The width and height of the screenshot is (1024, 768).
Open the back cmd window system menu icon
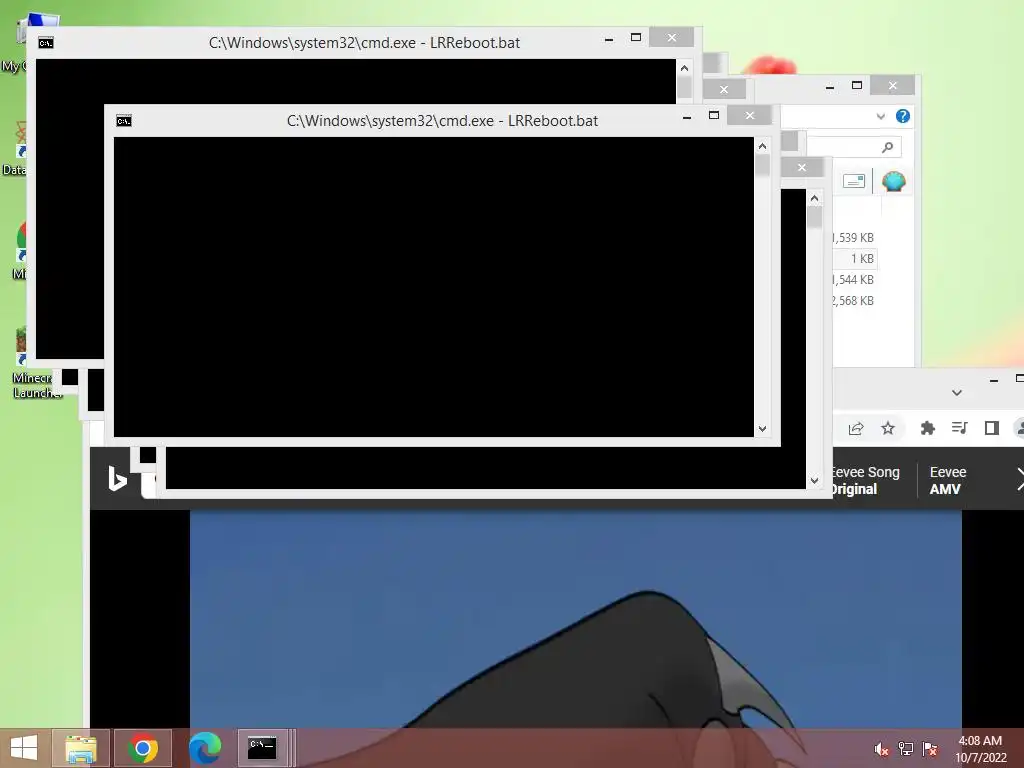[x=46, y=43]
